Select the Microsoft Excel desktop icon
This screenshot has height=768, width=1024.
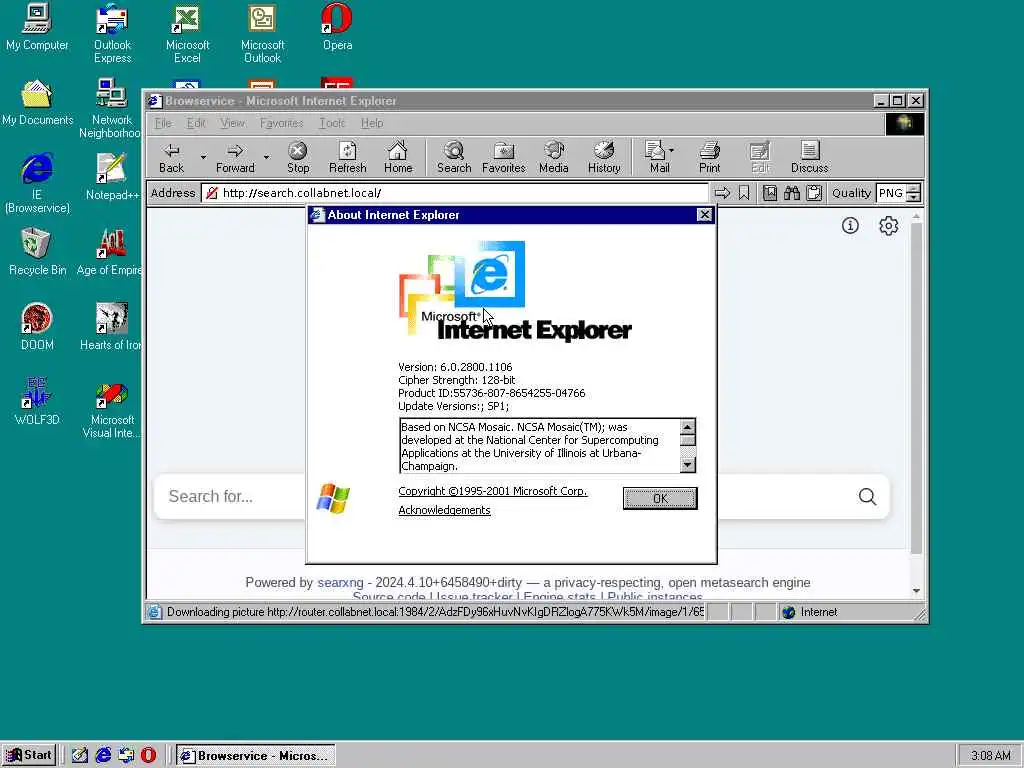187,33
